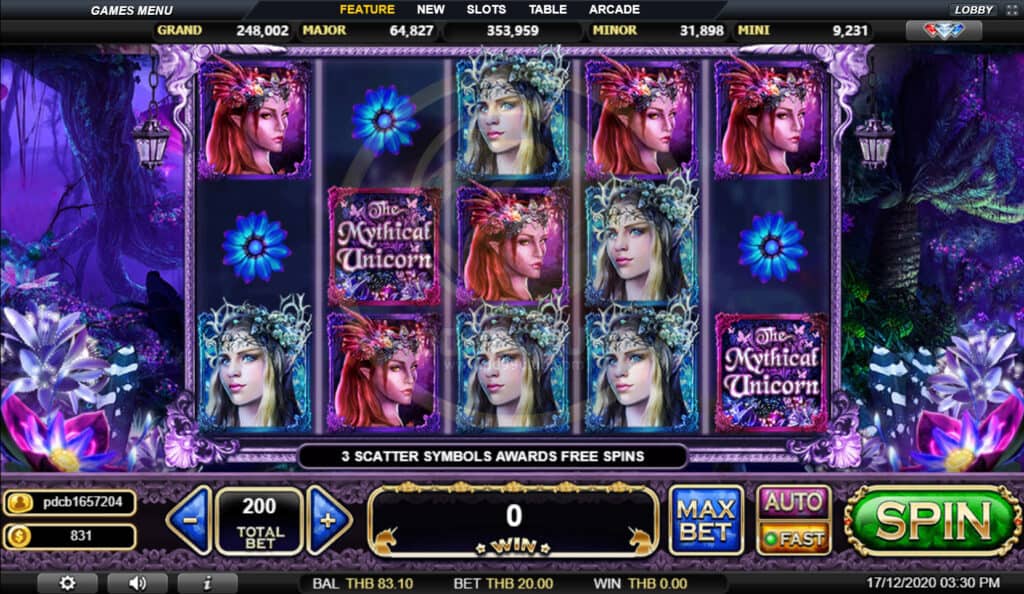The width and height of the screenshot is (1024, 594).
Task: Return to the LOBBY
Action: tap(973, 10)
